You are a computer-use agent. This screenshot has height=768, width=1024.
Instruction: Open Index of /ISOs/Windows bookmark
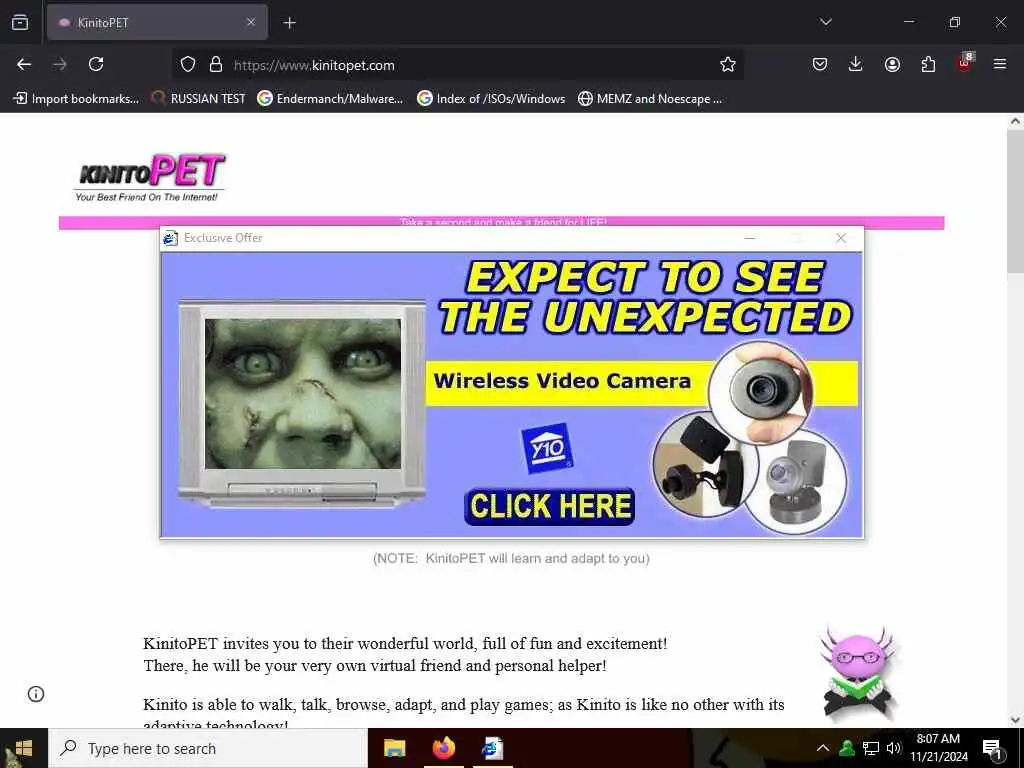[491, 99]
